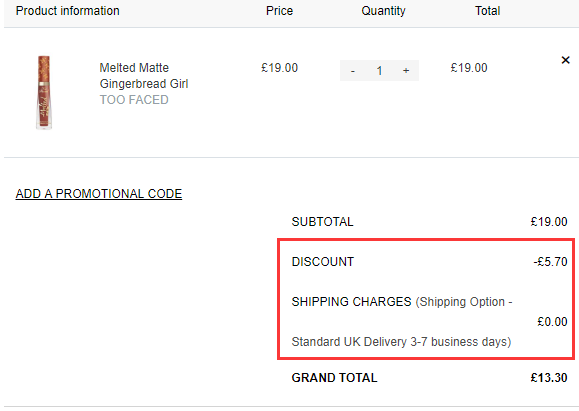
Task: Decrease quantity with minus button
Action: [x=353, y=71]
